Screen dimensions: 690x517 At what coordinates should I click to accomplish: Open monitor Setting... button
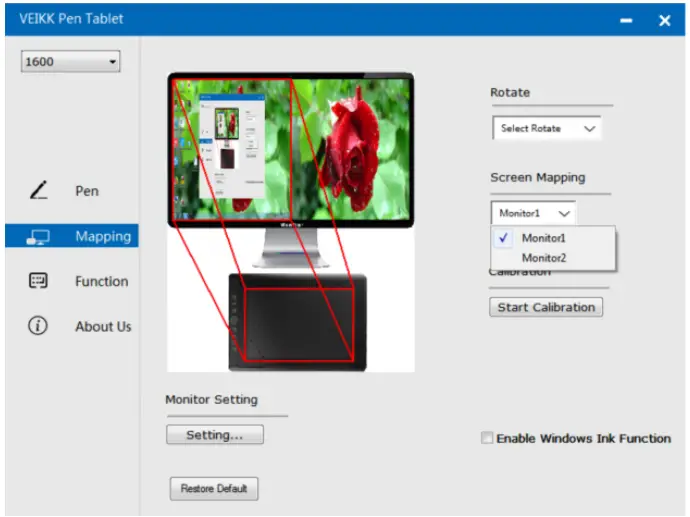(x=215, y=435)
